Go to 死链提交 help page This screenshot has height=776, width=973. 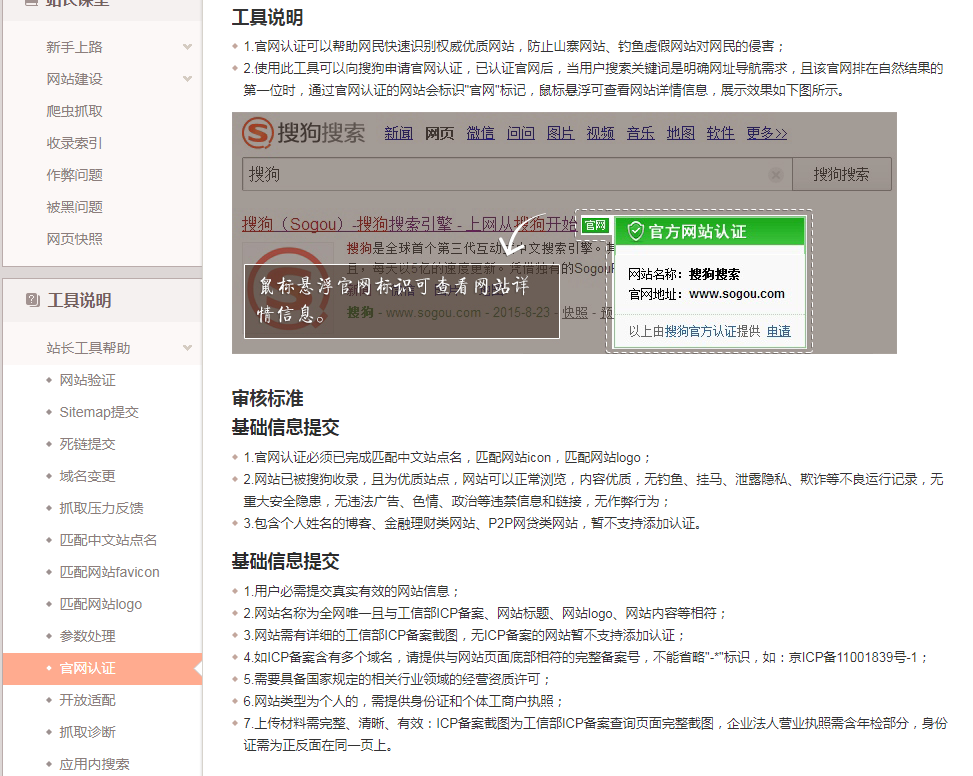click(87, 444)
